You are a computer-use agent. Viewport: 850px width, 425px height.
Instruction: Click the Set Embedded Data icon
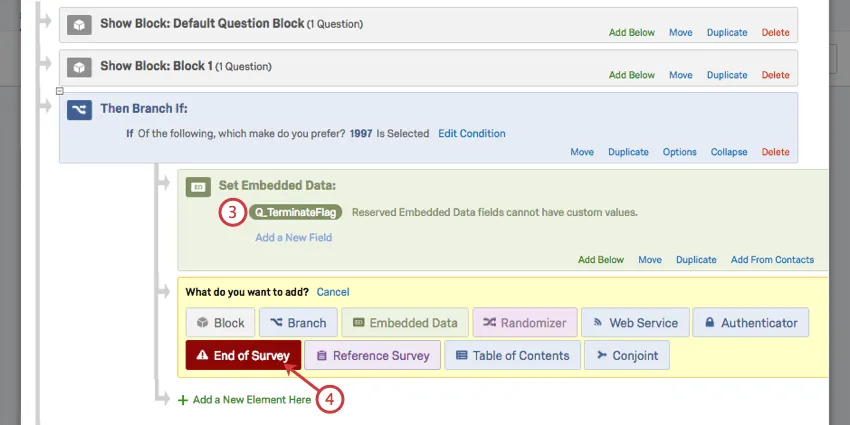coord(198,186)
